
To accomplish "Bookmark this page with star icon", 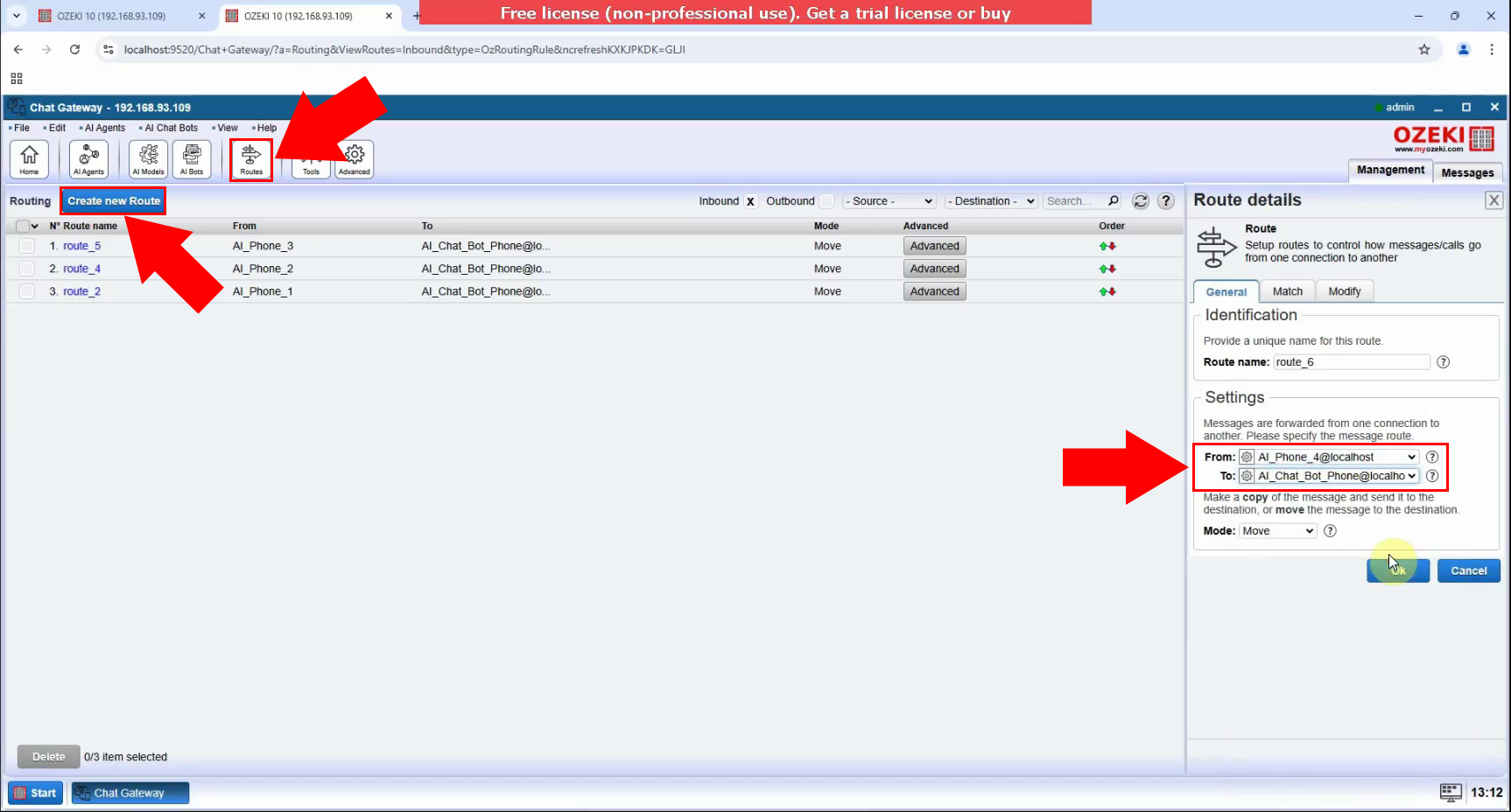I will tap(1424, 50).
